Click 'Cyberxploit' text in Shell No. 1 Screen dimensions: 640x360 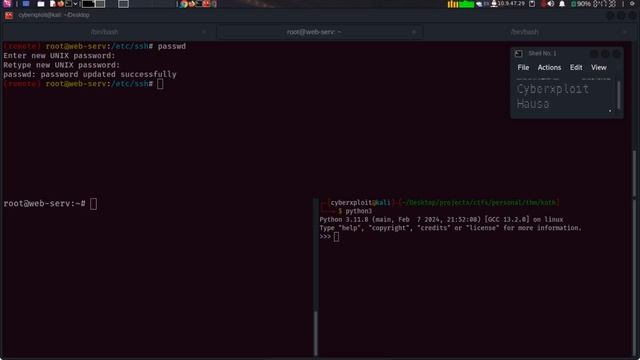coord(553,89)
